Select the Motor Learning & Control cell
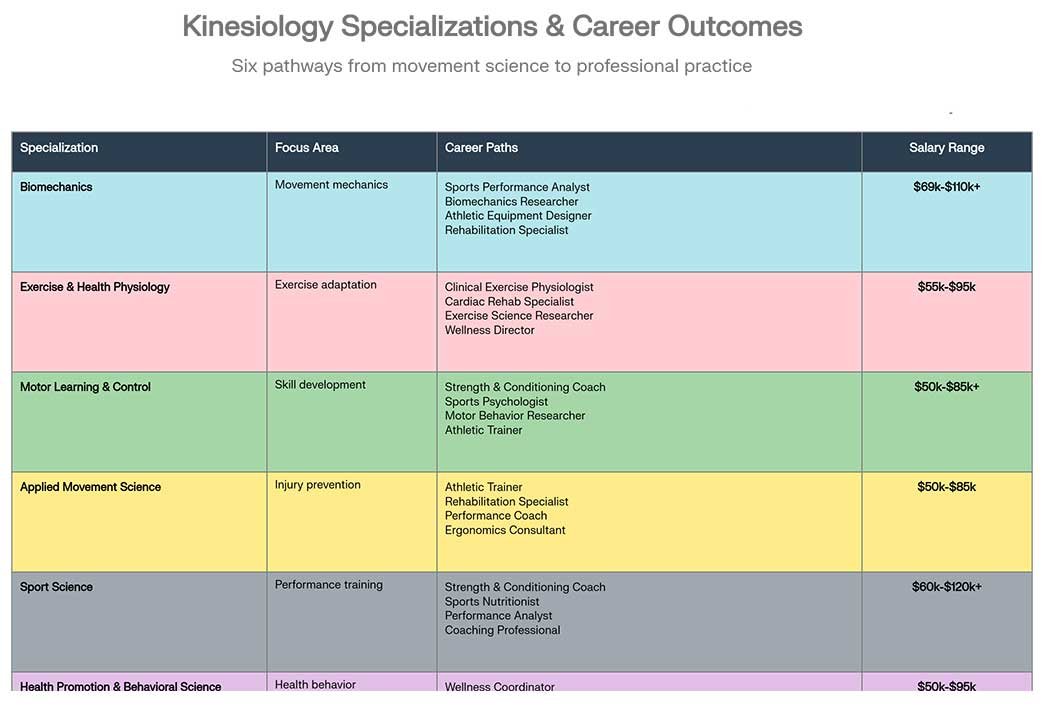 point(85,387)
